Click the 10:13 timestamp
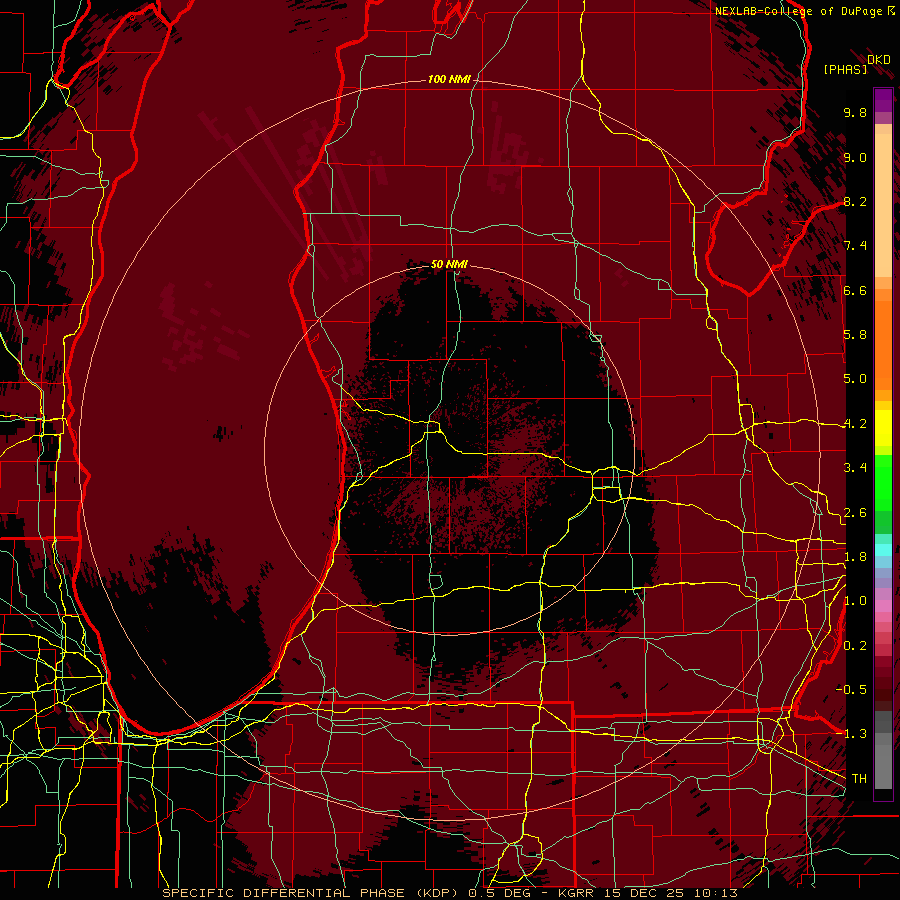This screenshot has width=900, height=900. [x=716, y=893]
